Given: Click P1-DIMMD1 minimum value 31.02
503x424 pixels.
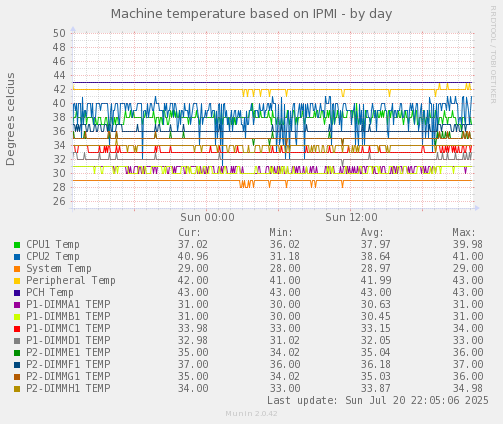Looking at the screenshot, I should tap(284, 340).
